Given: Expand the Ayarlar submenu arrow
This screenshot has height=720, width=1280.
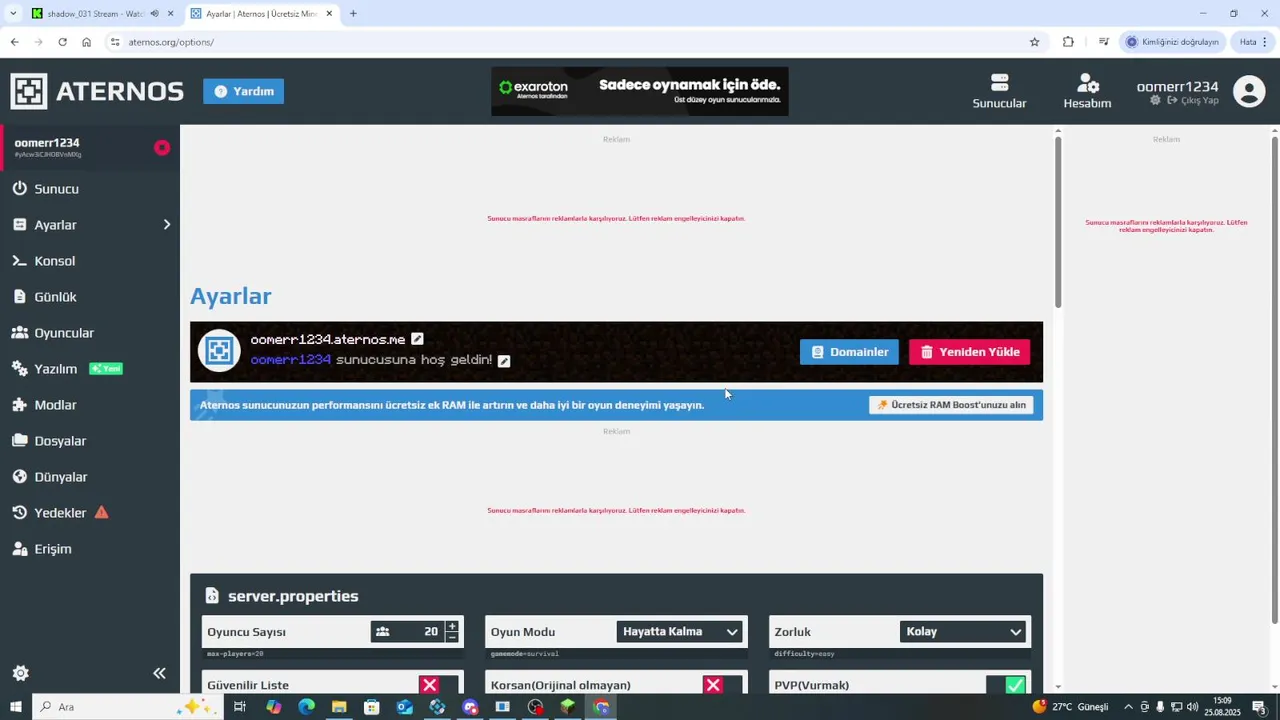Looking at the screenshot, I should [167, 225].
